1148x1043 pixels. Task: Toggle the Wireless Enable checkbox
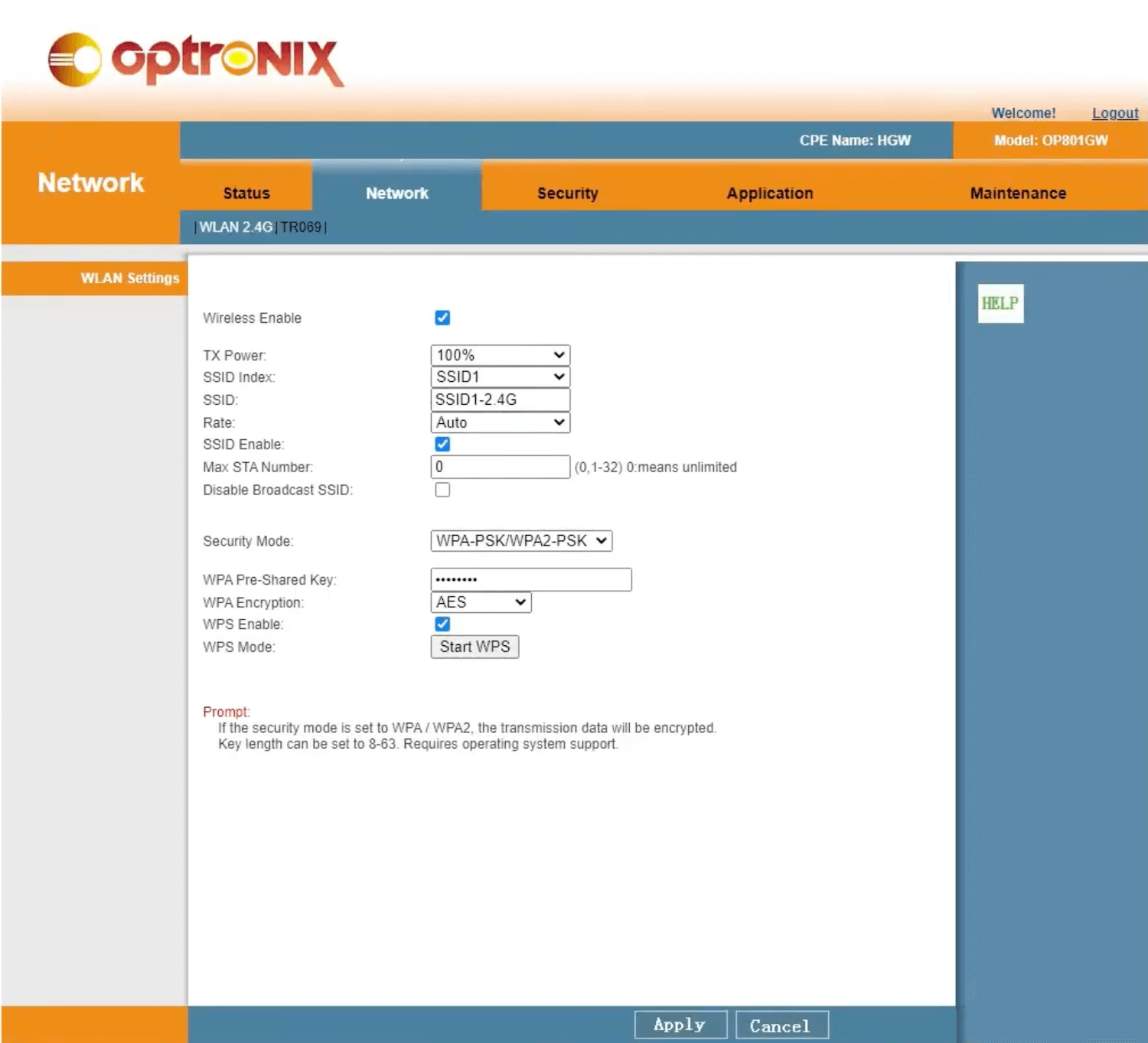(442, 318)
